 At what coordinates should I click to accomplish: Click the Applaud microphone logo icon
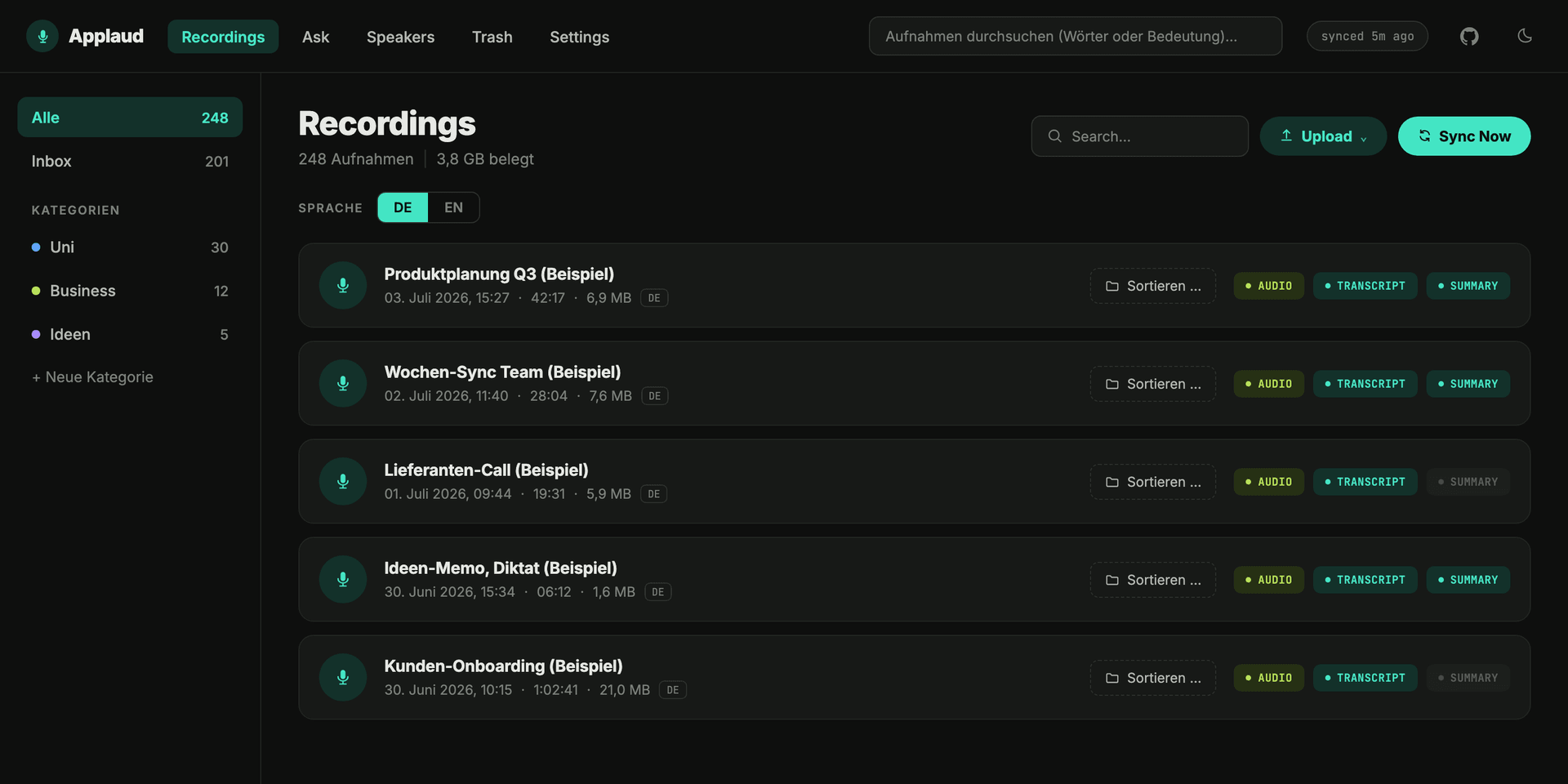click(42, 36)
